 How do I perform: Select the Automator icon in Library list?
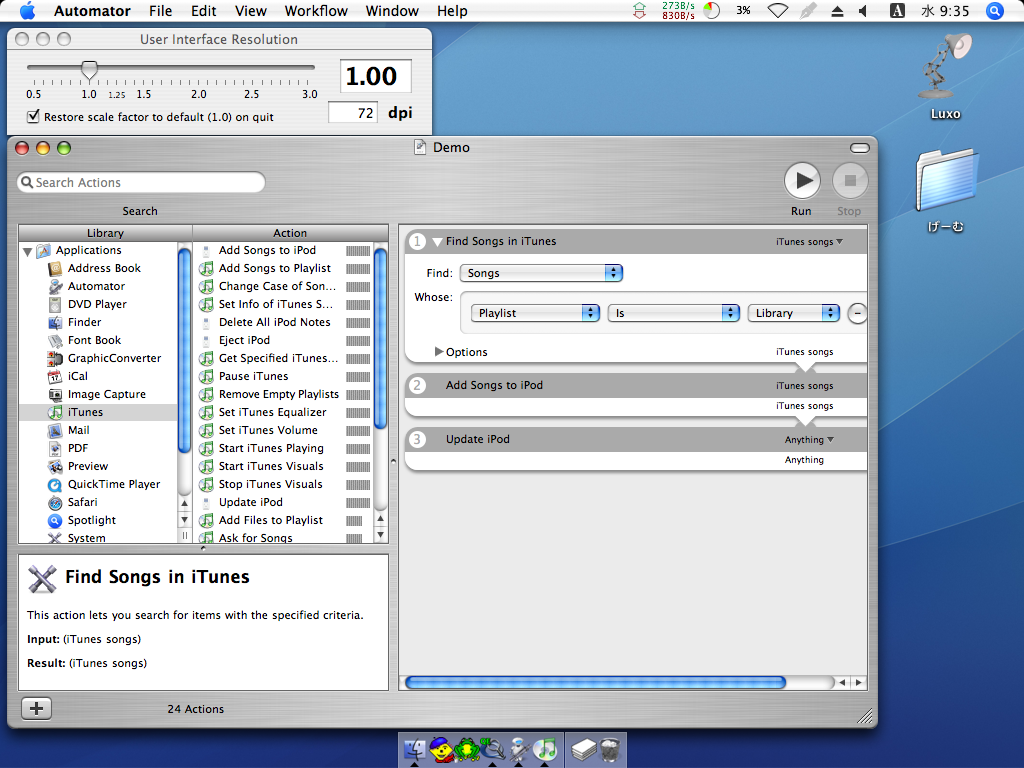(56, 287)
